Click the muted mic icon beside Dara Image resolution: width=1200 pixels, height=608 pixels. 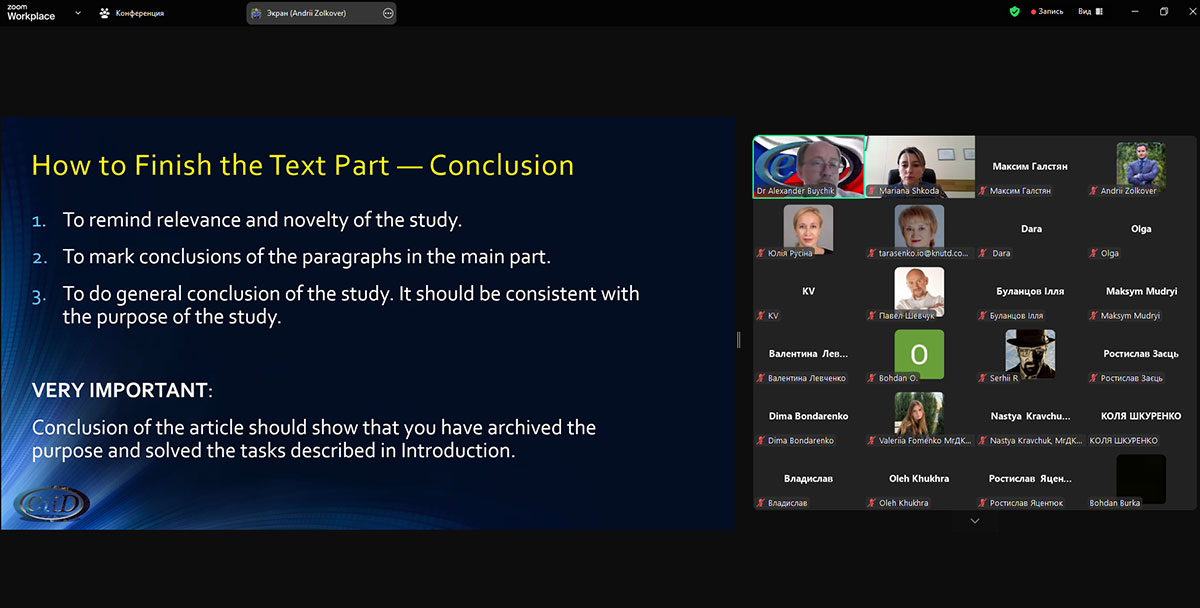coord(983,254)
